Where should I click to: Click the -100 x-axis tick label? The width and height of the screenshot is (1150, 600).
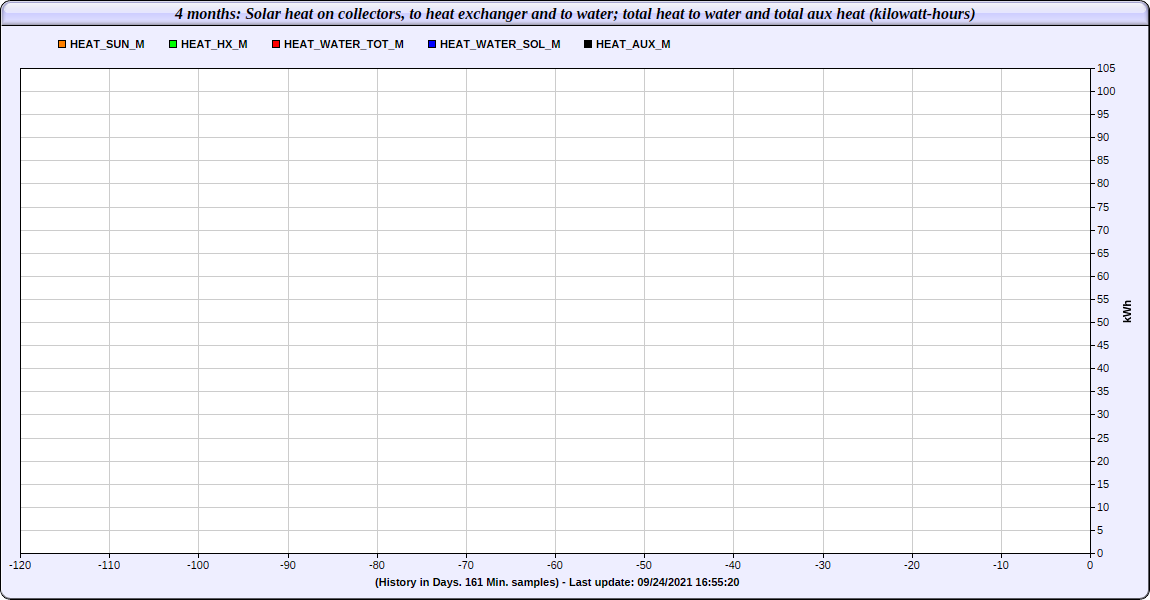(x=198, y=565)
